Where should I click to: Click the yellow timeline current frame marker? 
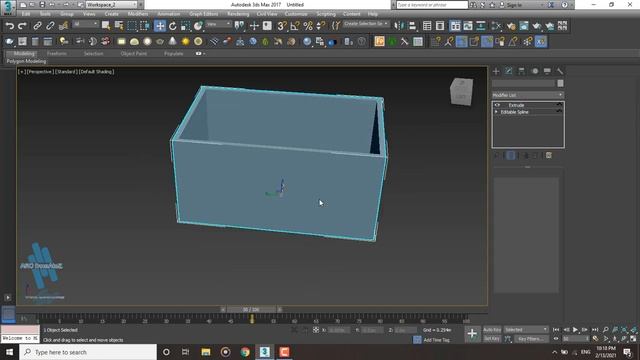point(252,319)
